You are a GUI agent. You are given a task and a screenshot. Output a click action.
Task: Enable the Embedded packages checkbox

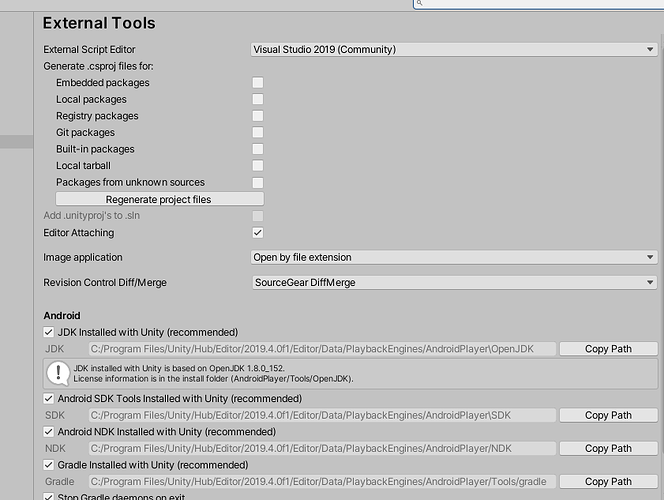point(257,83)
